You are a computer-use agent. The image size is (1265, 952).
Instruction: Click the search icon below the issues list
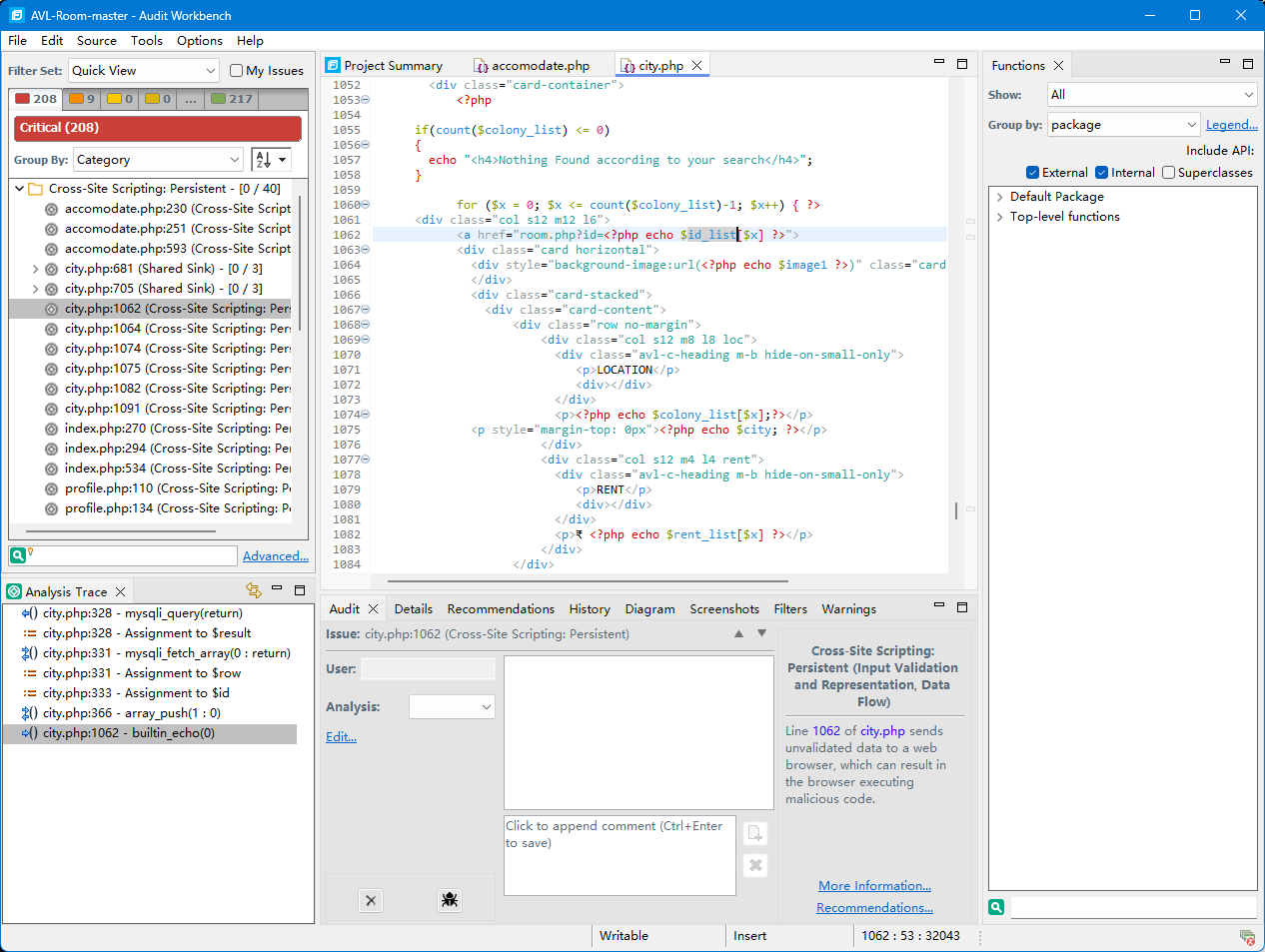click(18, 555)
